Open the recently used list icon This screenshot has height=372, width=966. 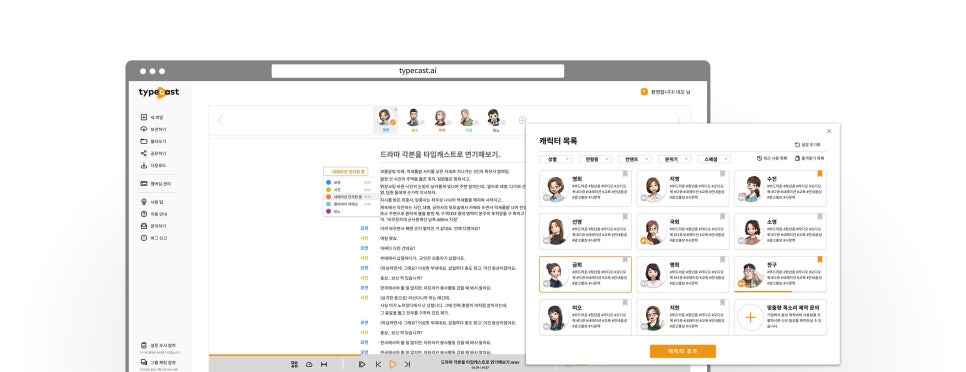(x=760, y=158)
